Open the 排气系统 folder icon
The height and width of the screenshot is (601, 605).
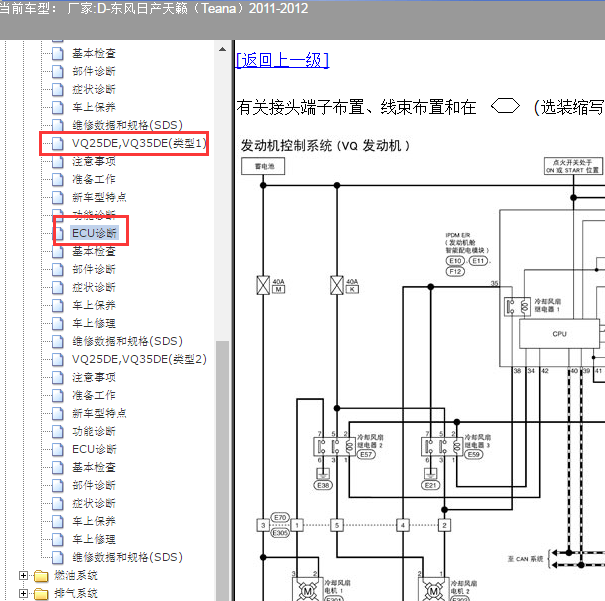click(41, 594)
